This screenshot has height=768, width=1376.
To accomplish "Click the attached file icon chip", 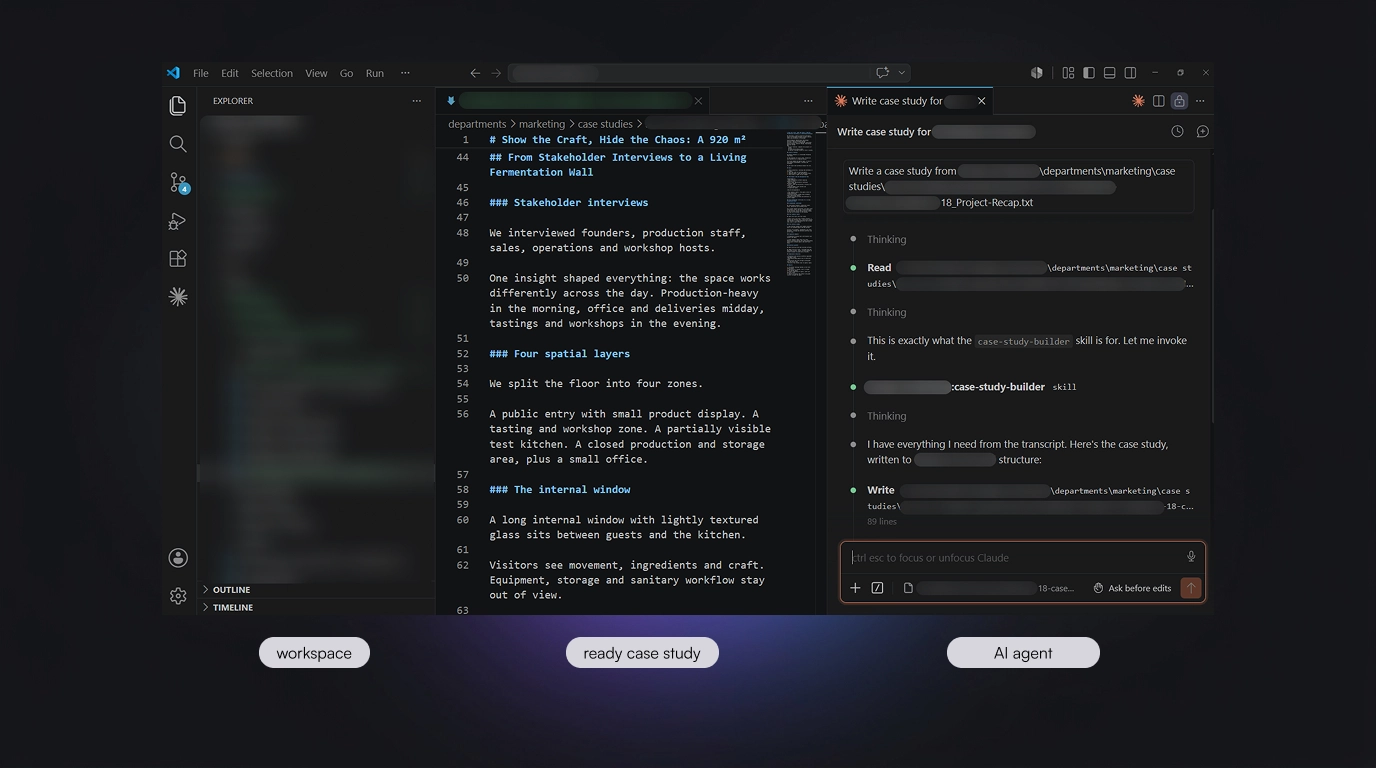I will point(908,588).
